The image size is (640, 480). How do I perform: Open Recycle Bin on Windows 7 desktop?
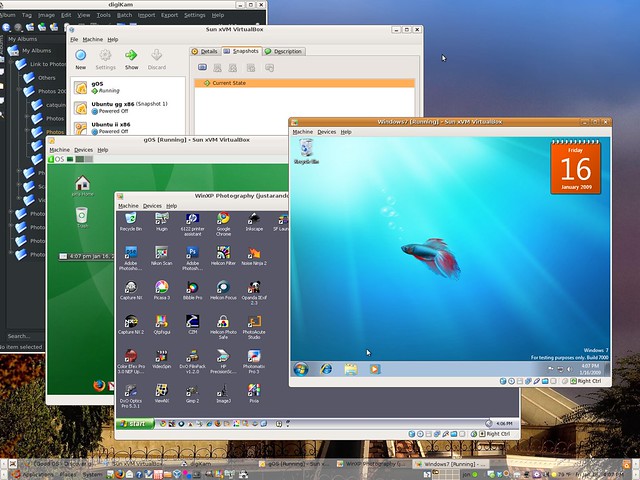[306, 151]
